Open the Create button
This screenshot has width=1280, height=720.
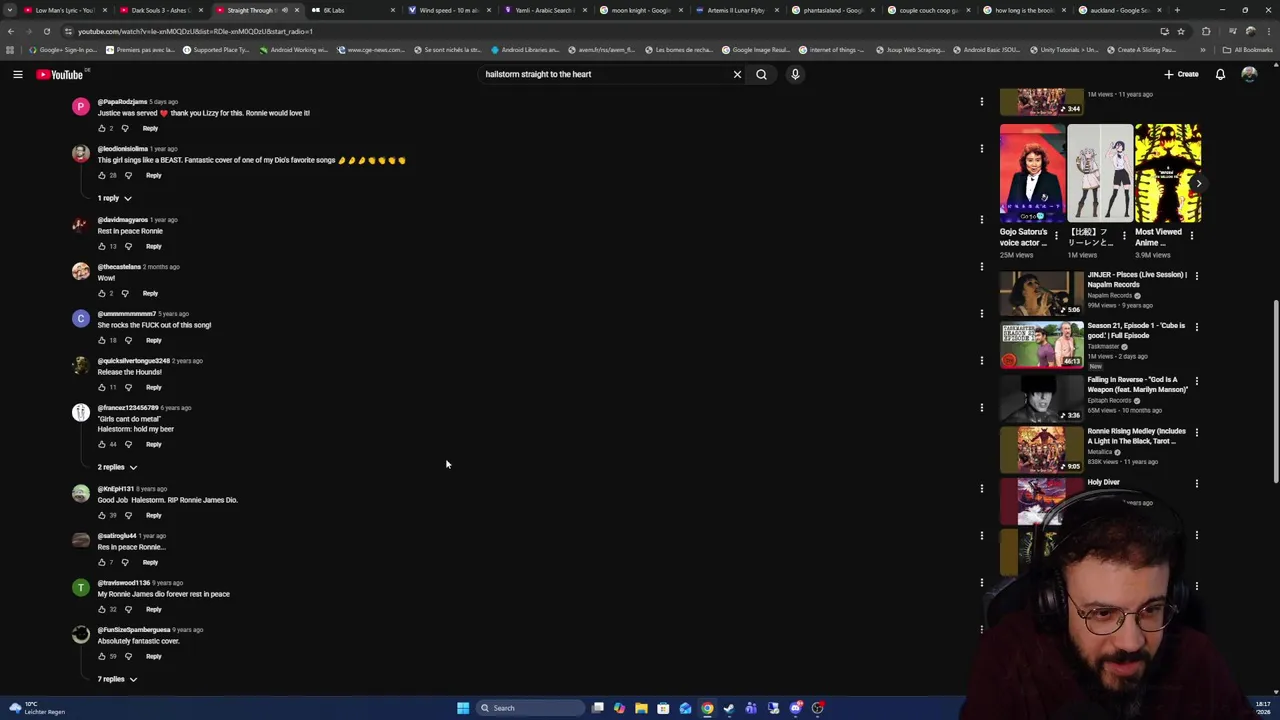tap(1181, 74)
